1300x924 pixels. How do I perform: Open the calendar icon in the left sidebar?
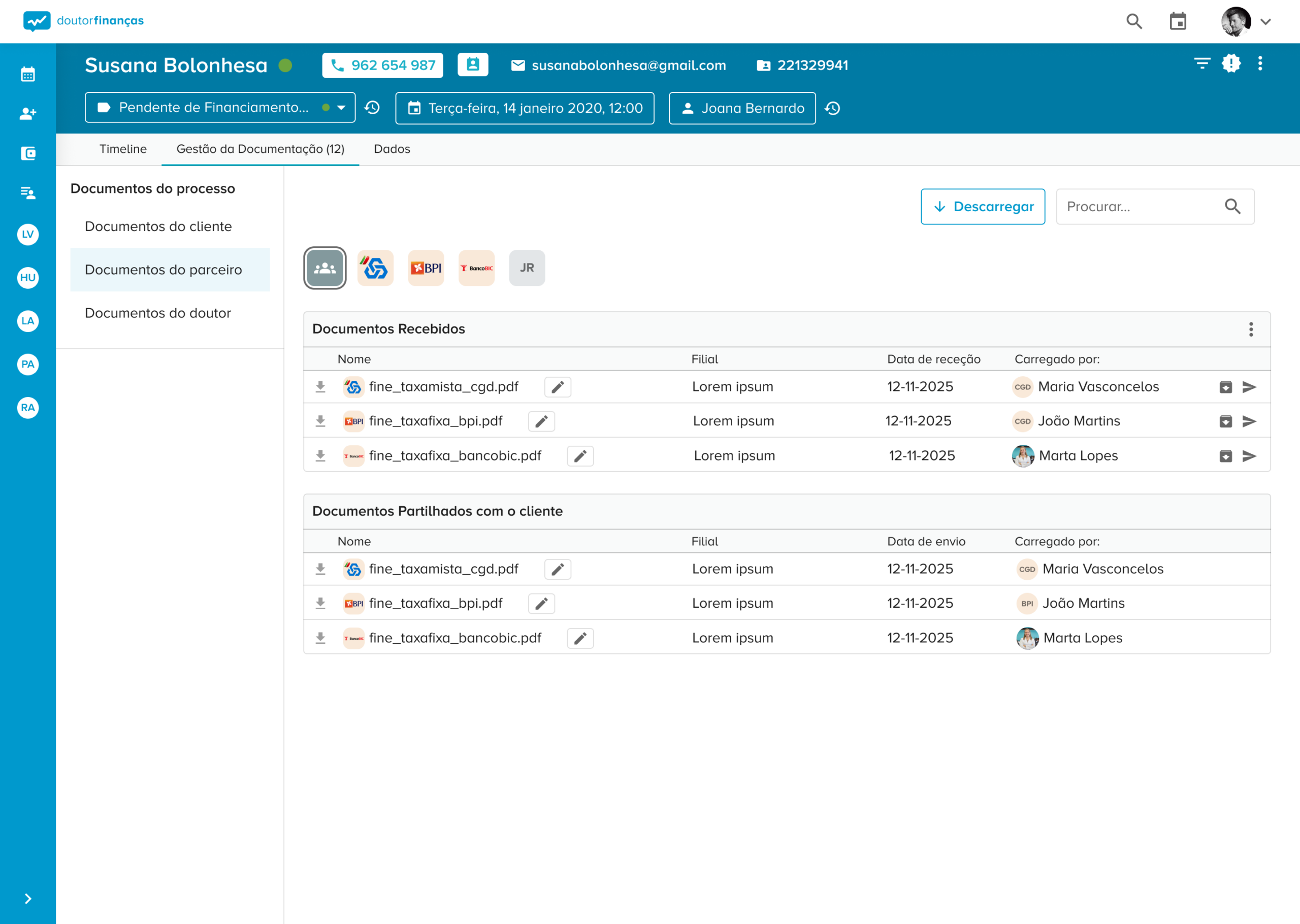click(28, 75)
